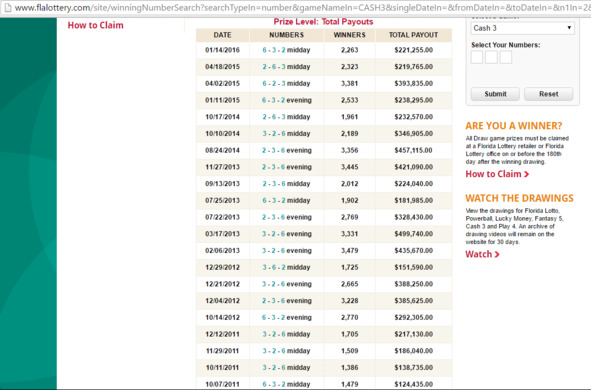This screenshot has height=390, width=591.
Task: Click winners count 1,725
Action: tap(349, 267)
